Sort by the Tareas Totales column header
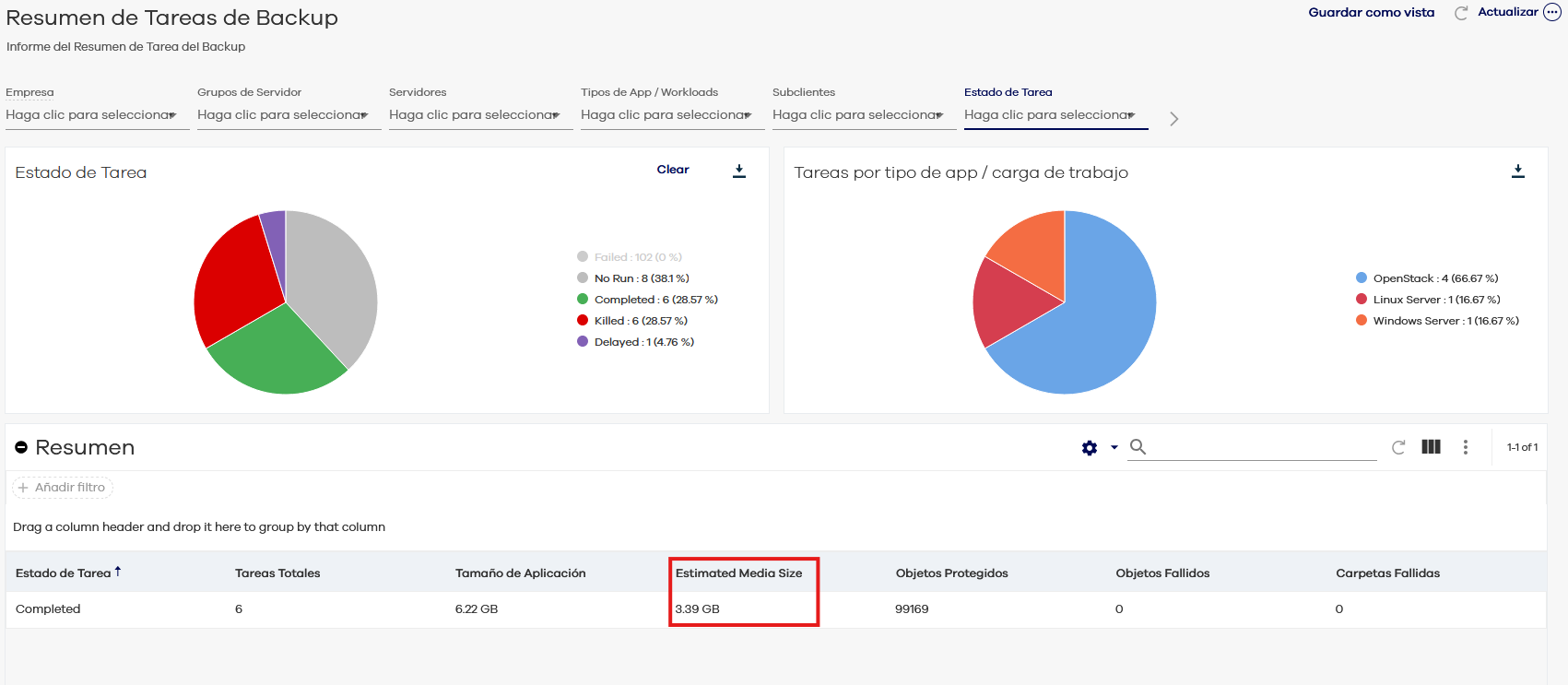Viewport: 1568px width, 685px height. coord(277,573)
